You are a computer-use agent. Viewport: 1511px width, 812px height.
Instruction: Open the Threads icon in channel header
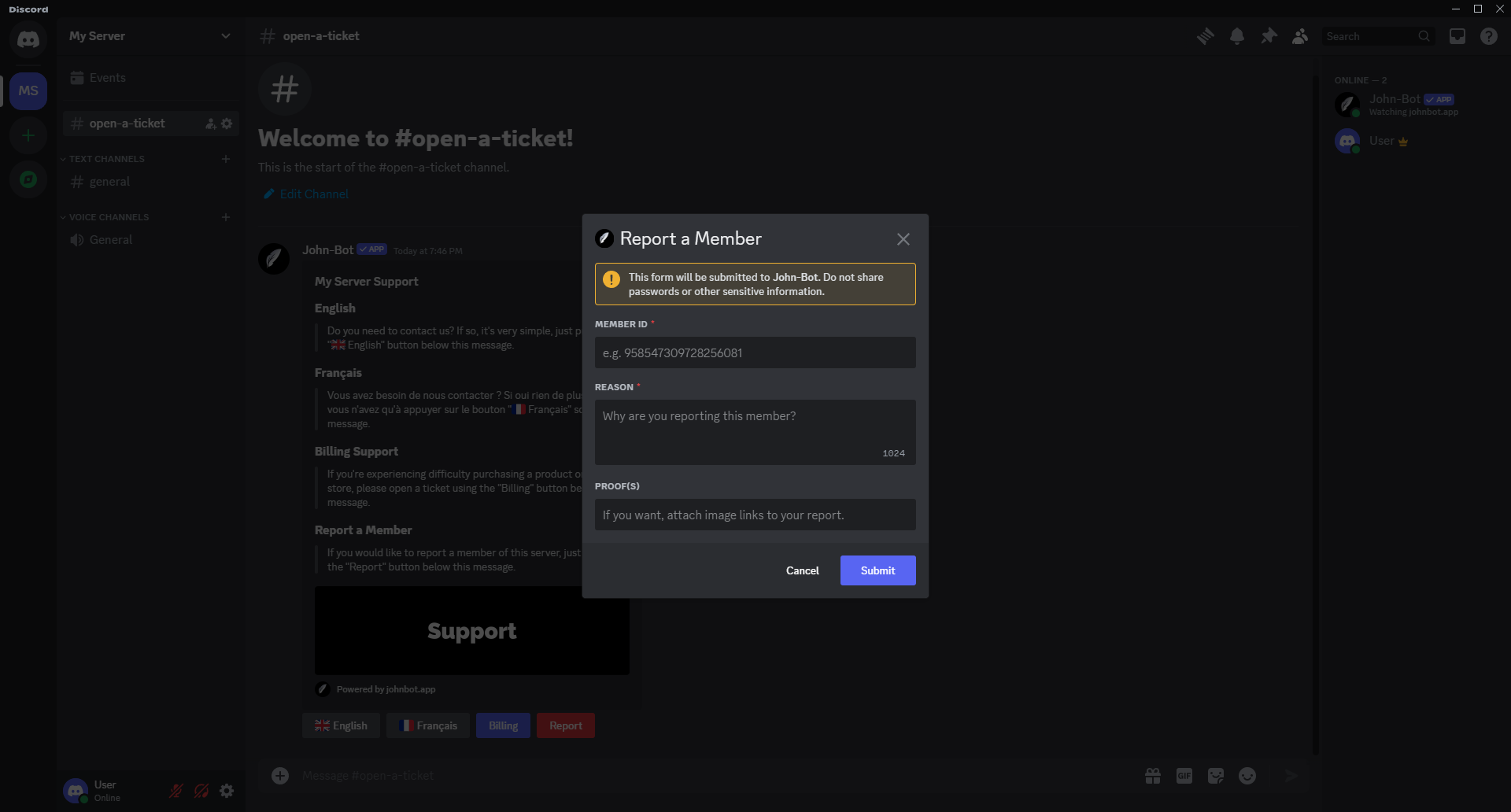[x=1205, y=36]
